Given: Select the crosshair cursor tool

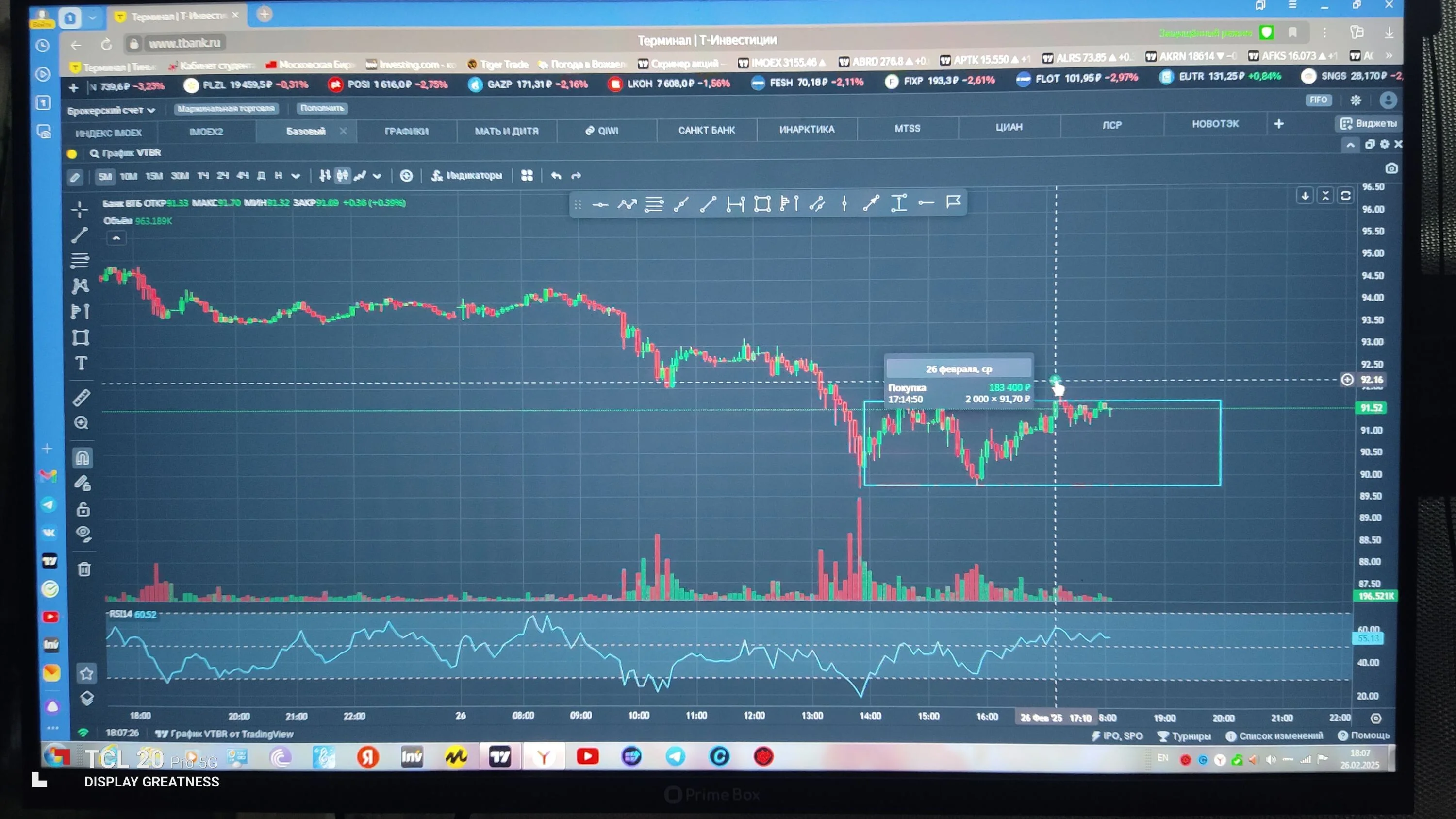Looking at the screenshot, I should pos(80,209).
